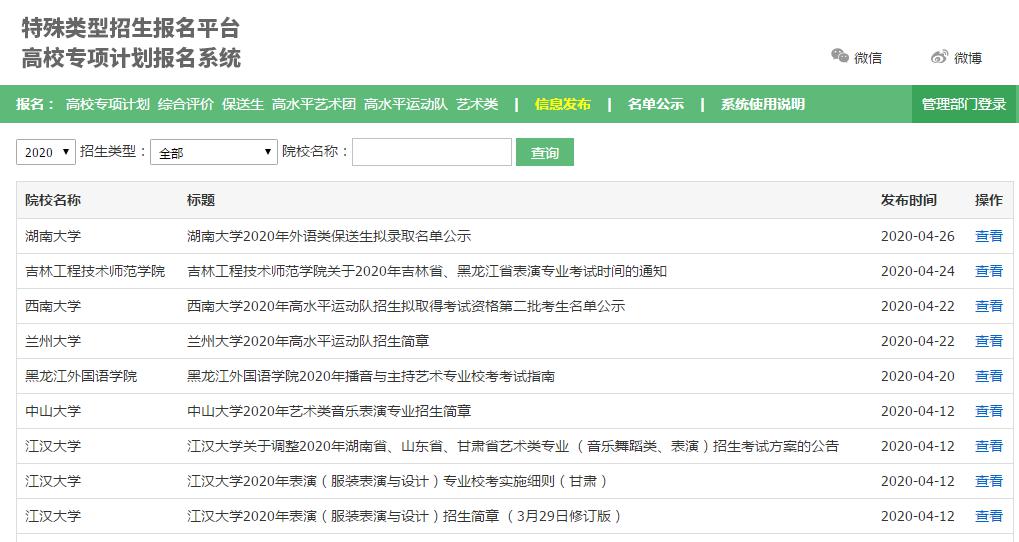
Task: Go to 综合评价 in nav bar
Action: pyautogui.click(x=185, y=104)
